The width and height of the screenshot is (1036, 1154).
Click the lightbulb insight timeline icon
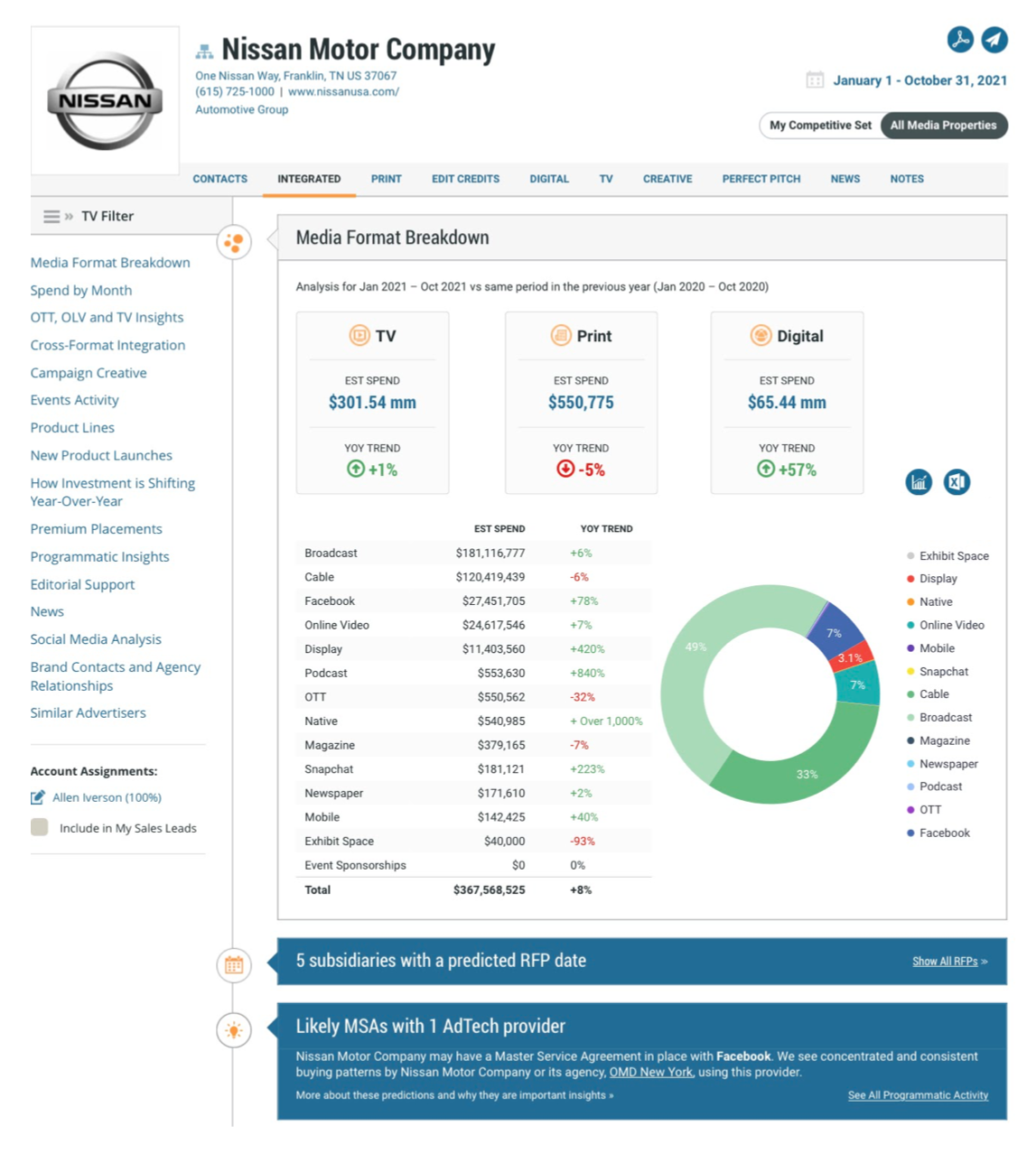(x=234, y=1030)
